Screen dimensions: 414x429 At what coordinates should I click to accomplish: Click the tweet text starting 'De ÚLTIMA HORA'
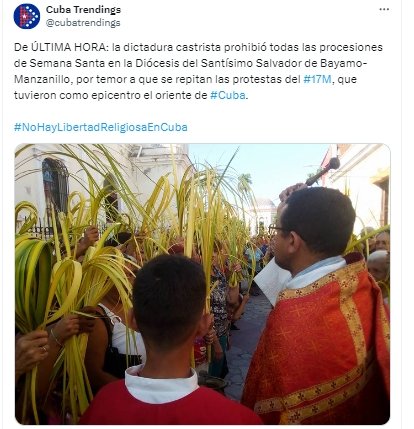tap(198, 71)
